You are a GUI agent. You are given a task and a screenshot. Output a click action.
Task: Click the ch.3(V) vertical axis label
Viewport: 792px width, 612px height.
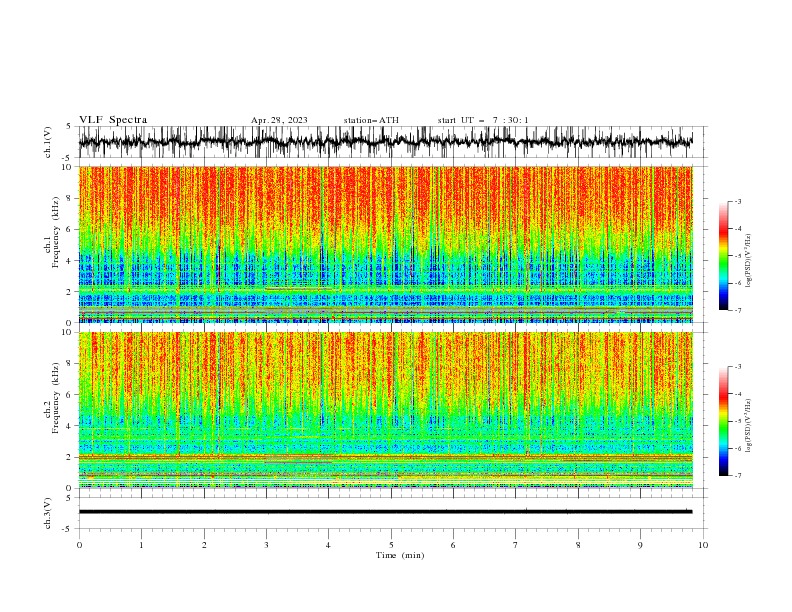pyautogui.click(x=48, y=513)
